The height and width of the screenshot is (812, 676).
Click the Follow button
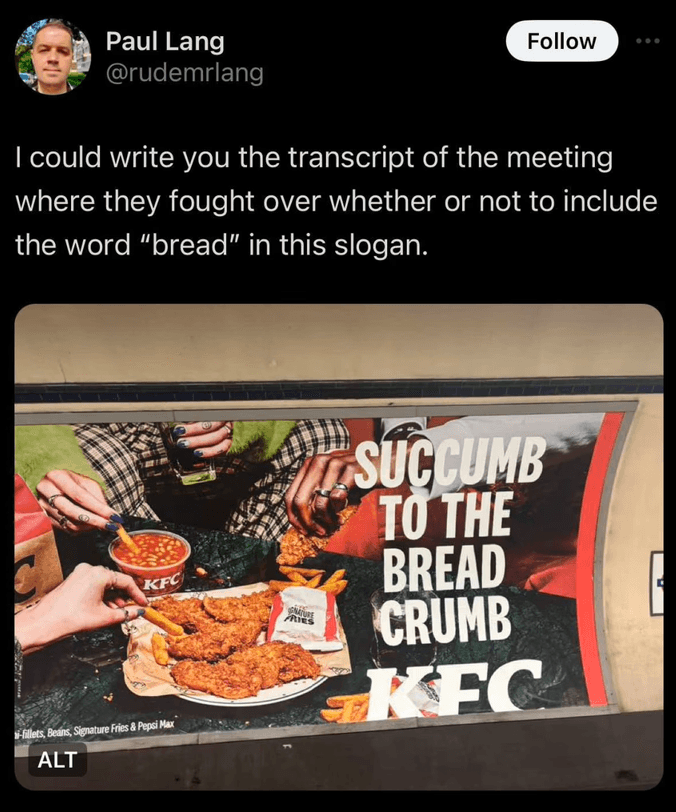pyautogui.click(x=562, y=41)
